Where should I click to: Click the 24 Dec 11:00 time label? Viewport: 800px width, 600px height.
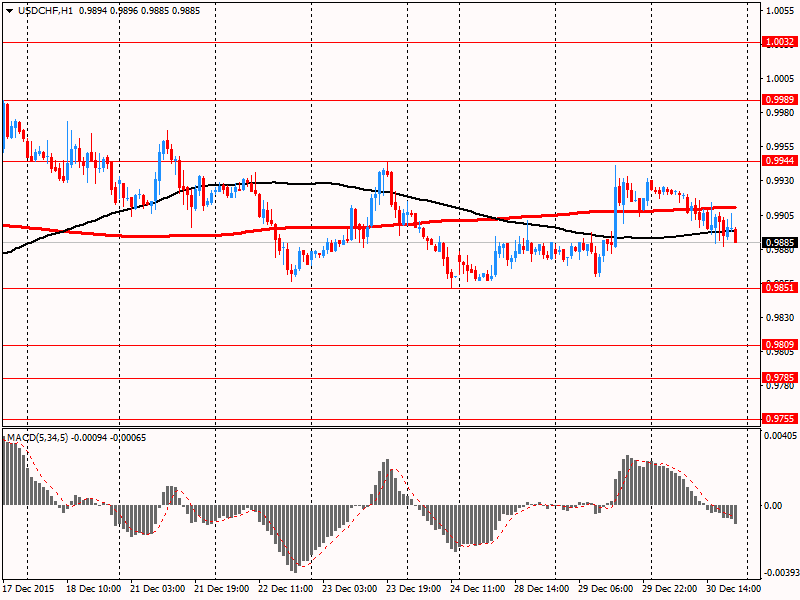478,590
